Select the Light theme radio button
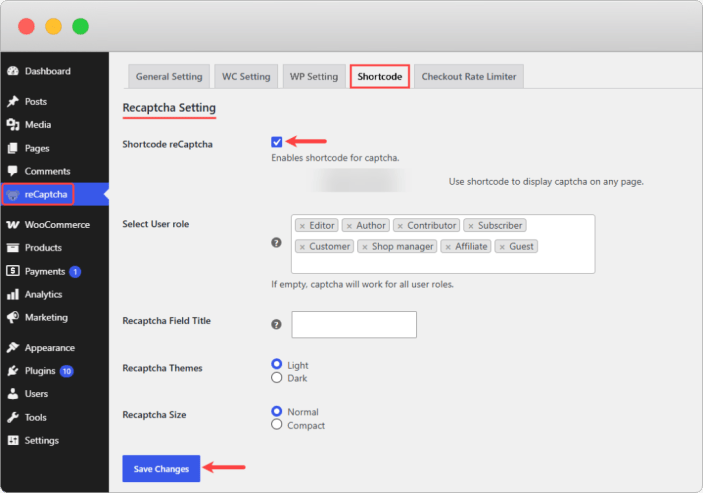The height and width of the screenshot is (493, 703). (277, 364)
